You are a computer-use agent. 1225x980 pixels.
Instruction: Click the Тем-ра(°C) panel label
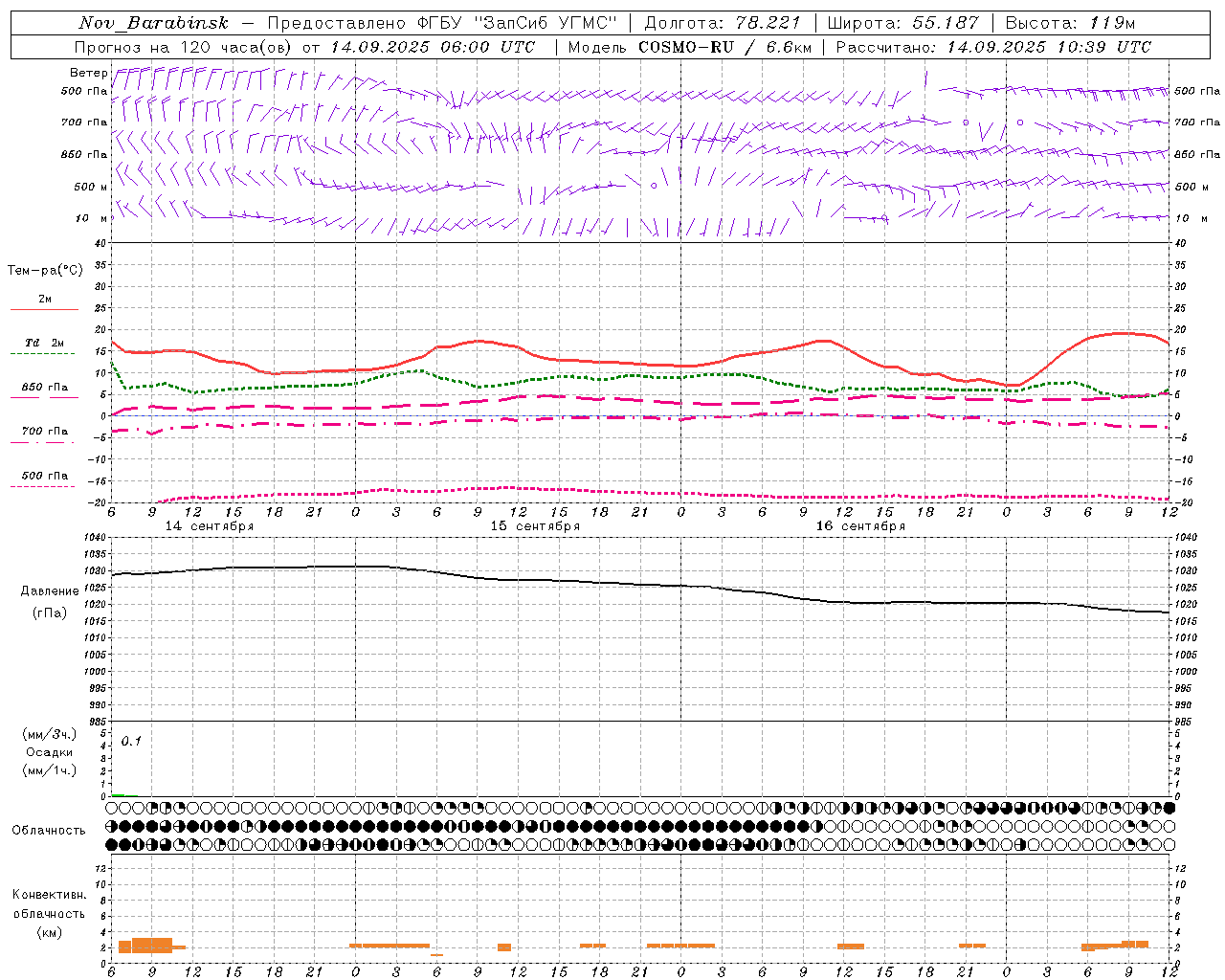[x=45, y=271]
